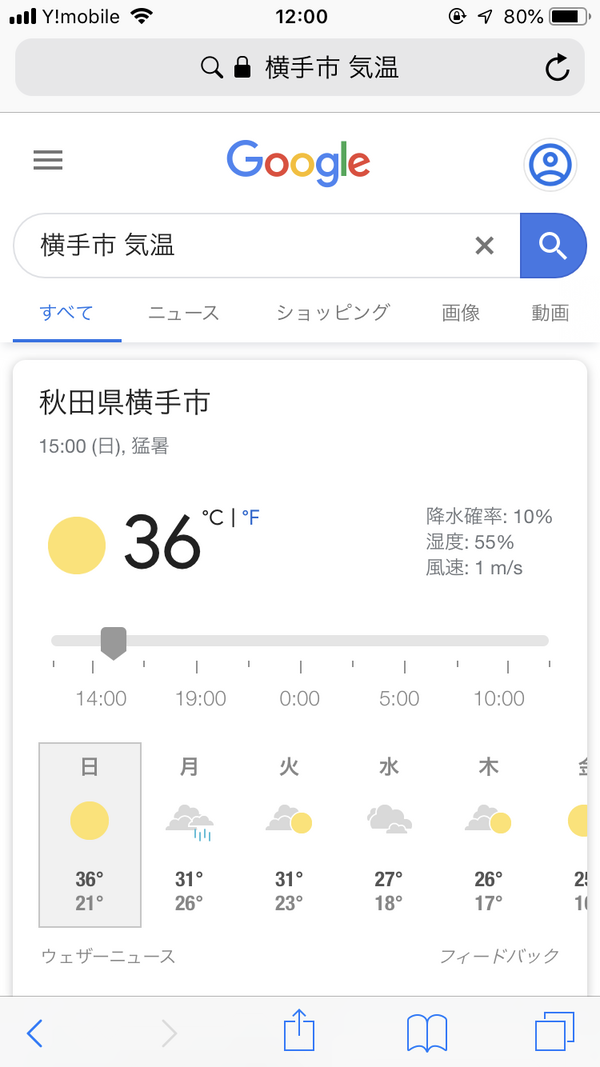Open the Google hamburger menu
Image resolution: width=600 pixels, height=1067 pixels.
coord(48,161)
